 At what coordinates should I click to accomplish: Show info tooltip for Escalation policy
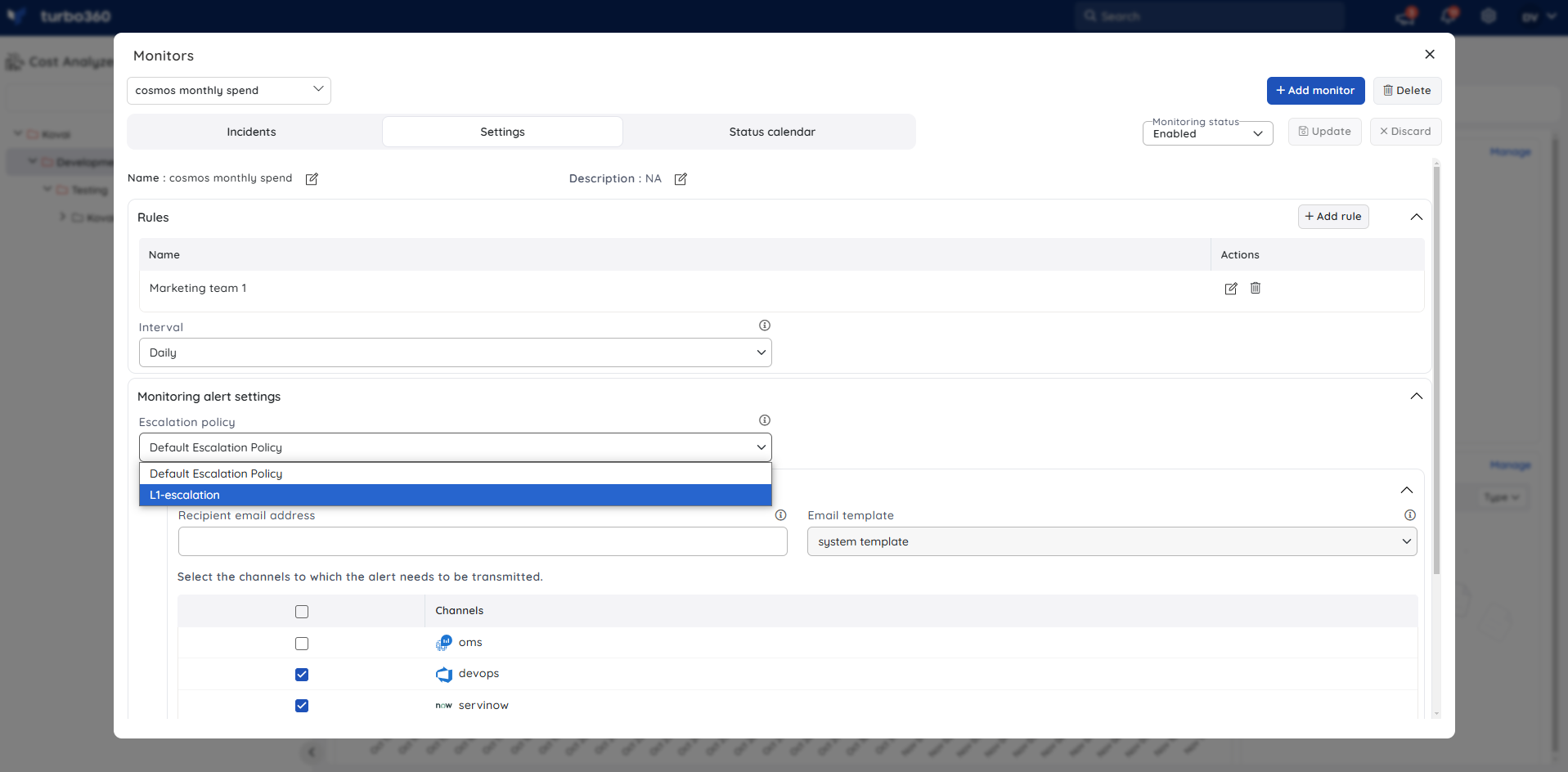[765, 420]
